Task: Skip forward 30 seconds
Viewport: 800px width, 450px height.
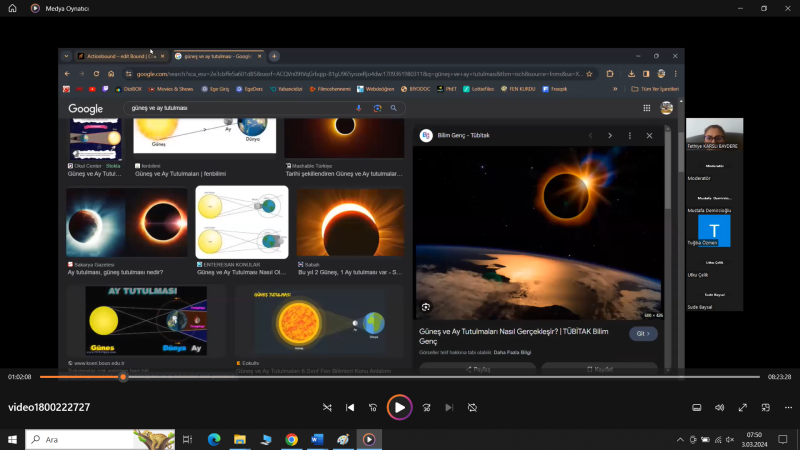Action: pos(427,407)
